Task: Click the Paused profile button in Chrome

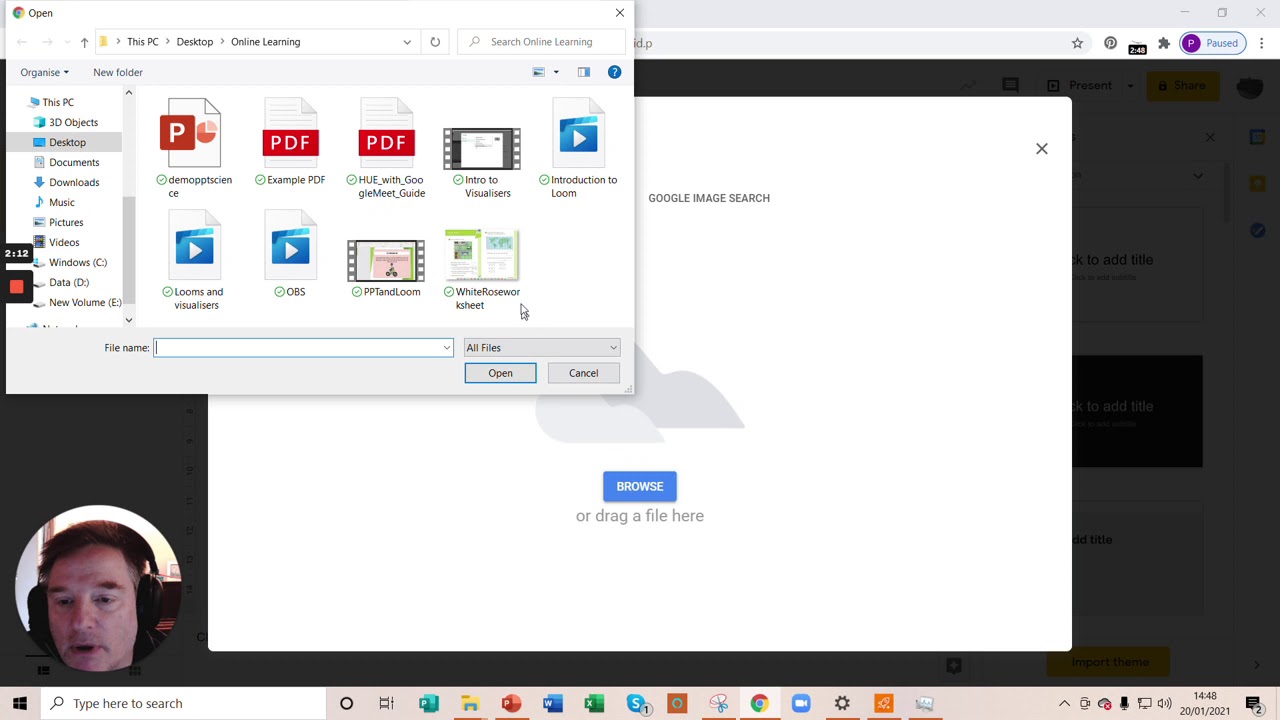Action: (x=1212, y=43)
